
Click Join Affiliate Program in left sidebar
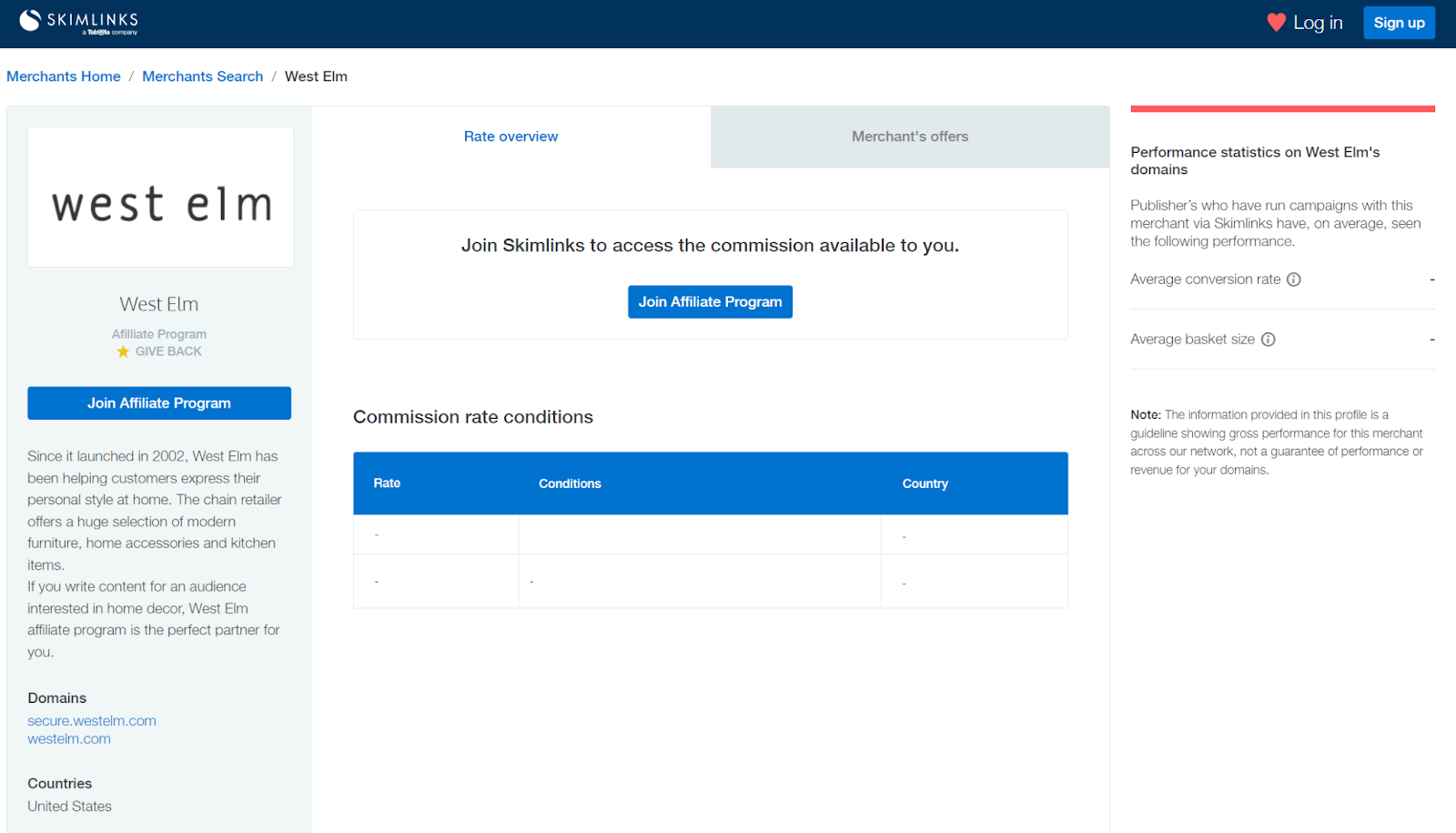point(159,403)
